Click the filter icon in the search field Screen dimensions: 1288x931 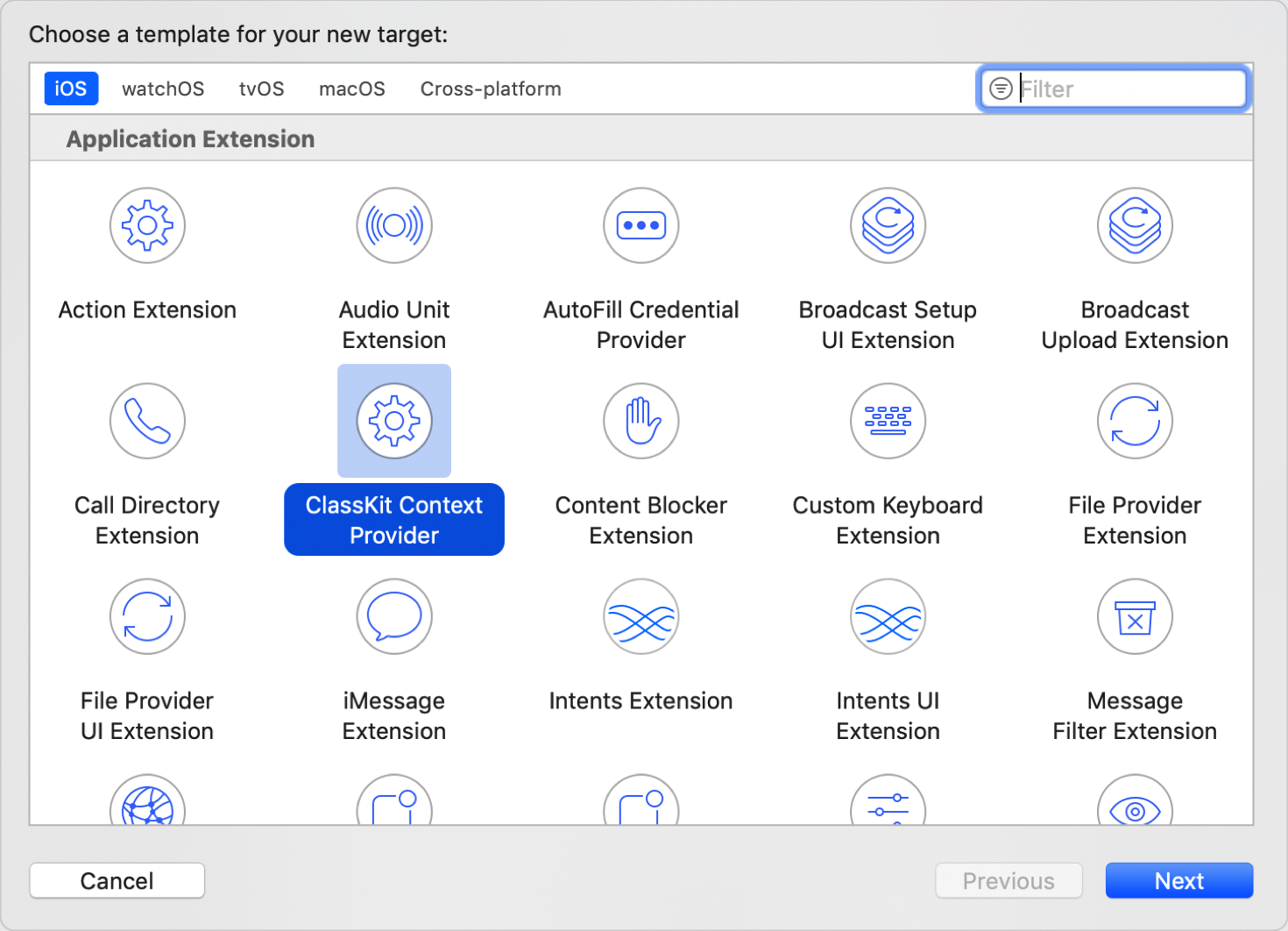click(1001, 89)
